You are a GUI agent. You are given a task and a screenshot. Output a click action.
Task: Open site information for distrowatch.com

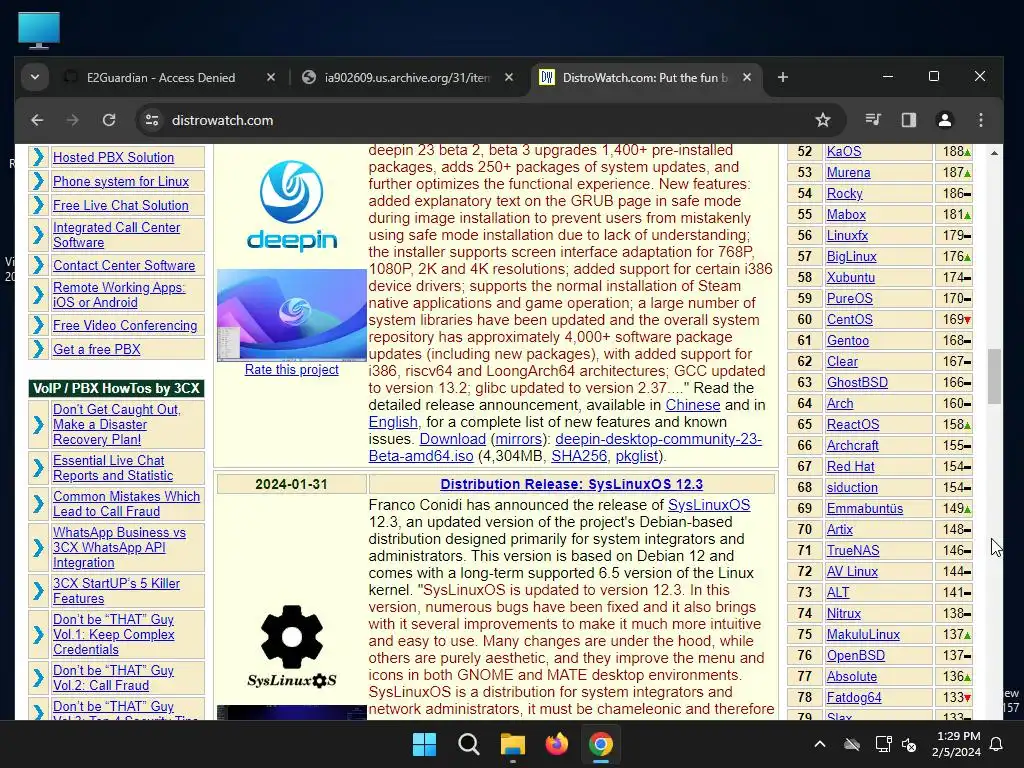[x=152, y=120]
